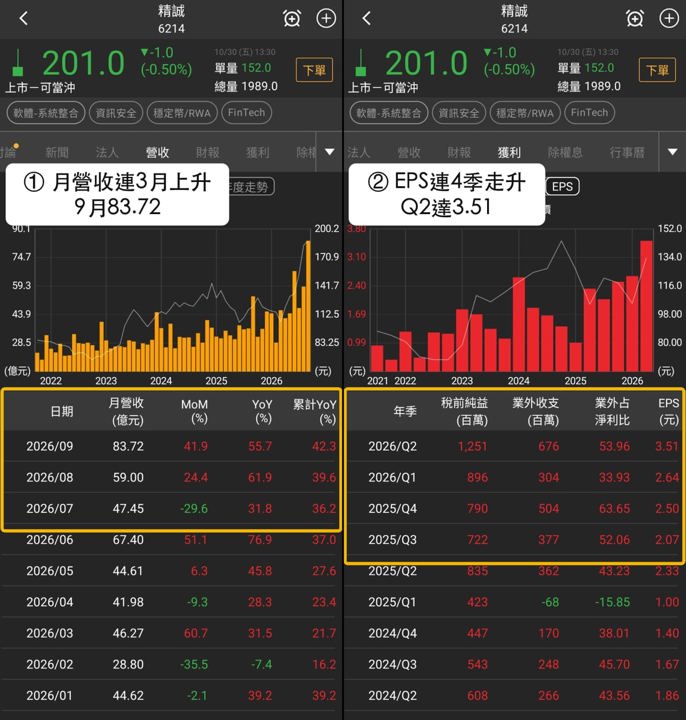686x720 pixels.
Task: Select the 2026/06 revenue row
Action: point(171,540)
